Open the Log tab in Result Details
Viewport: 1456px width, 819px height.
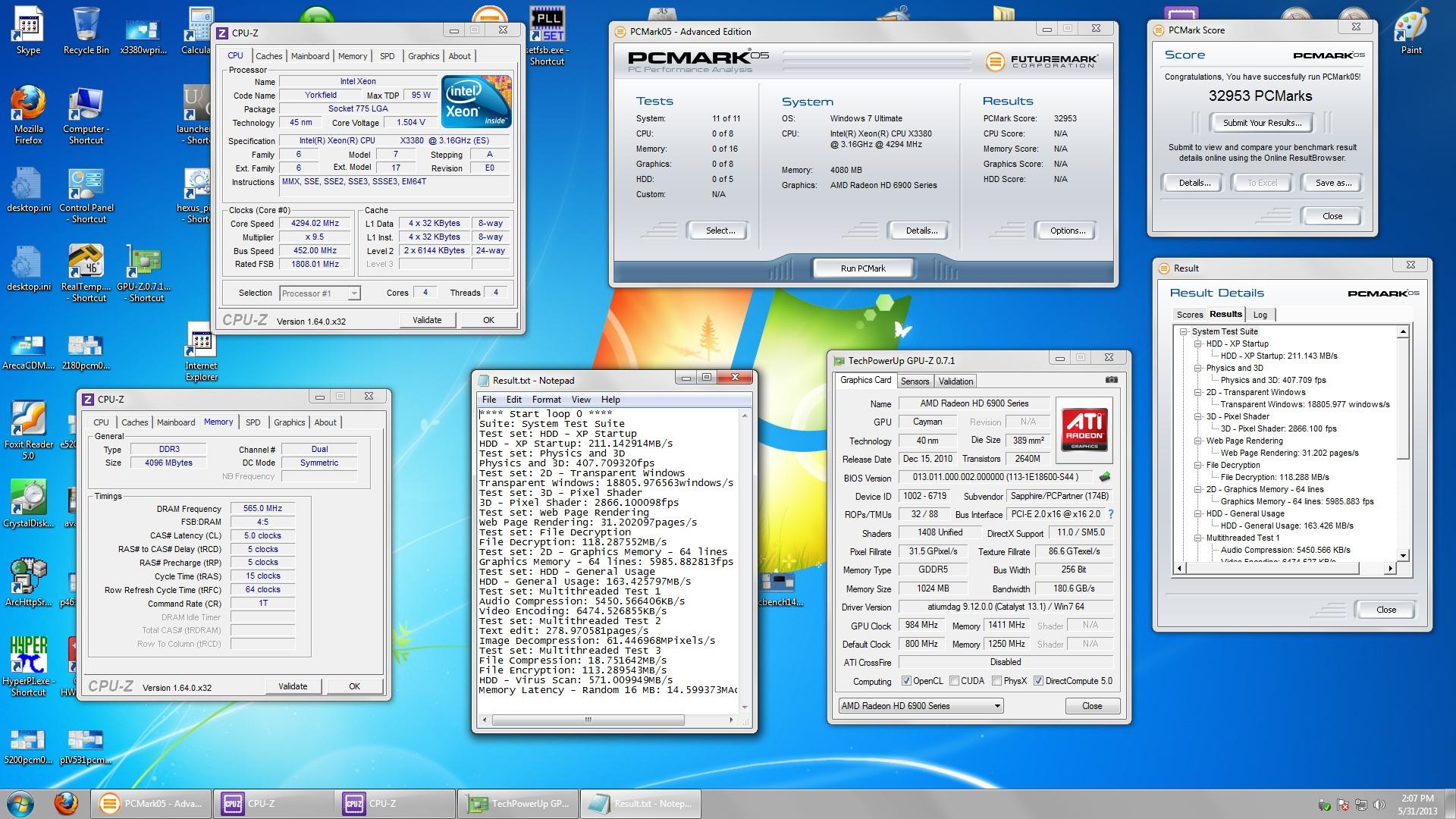(x=1260, y=315)
